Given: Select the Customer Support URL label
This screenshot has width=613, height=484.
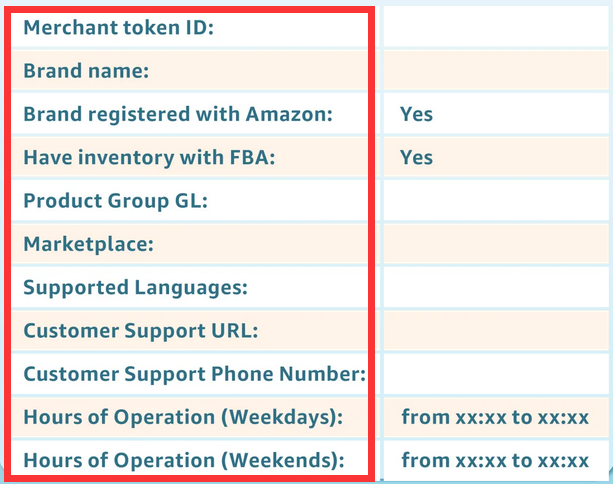Looking at the screenshot, I should coord(141,331).
